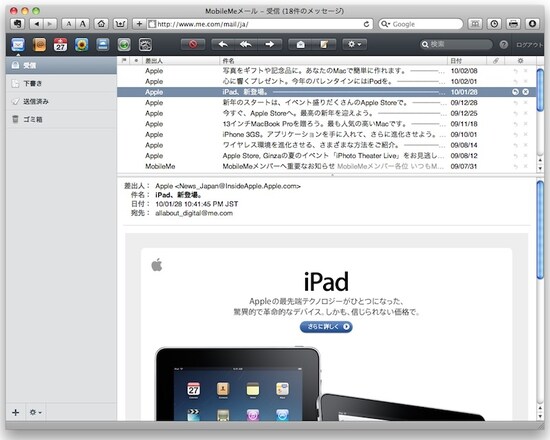Click the Reply arrow button
Screen dimensions: 550x440
[223, 44]
